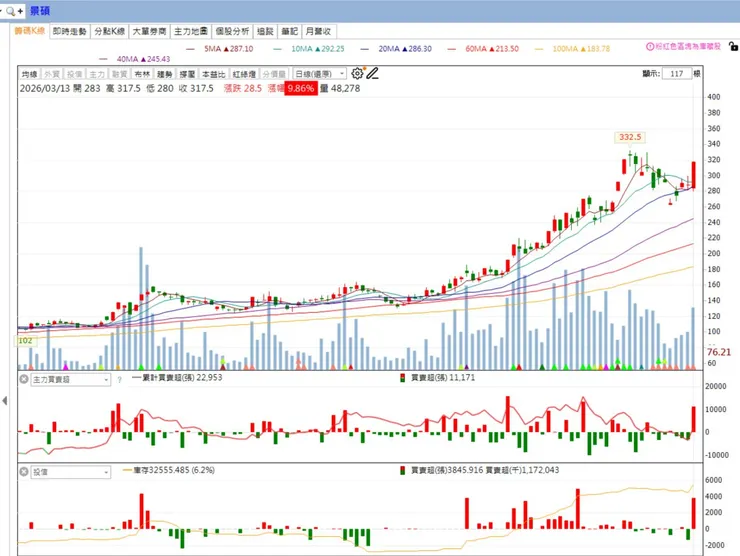Toggle the 融資 overlay button
The height and width of the screenshot is (556, 740).
click(119, 74)
